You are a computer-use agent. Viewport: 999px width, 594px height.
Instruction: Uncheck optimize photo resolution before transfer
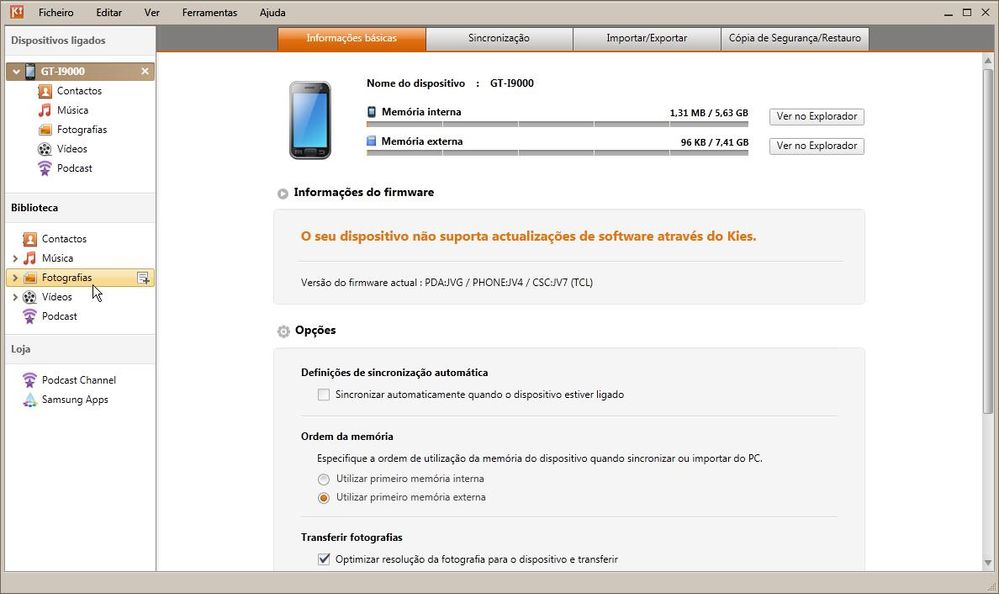pos(324,559)
